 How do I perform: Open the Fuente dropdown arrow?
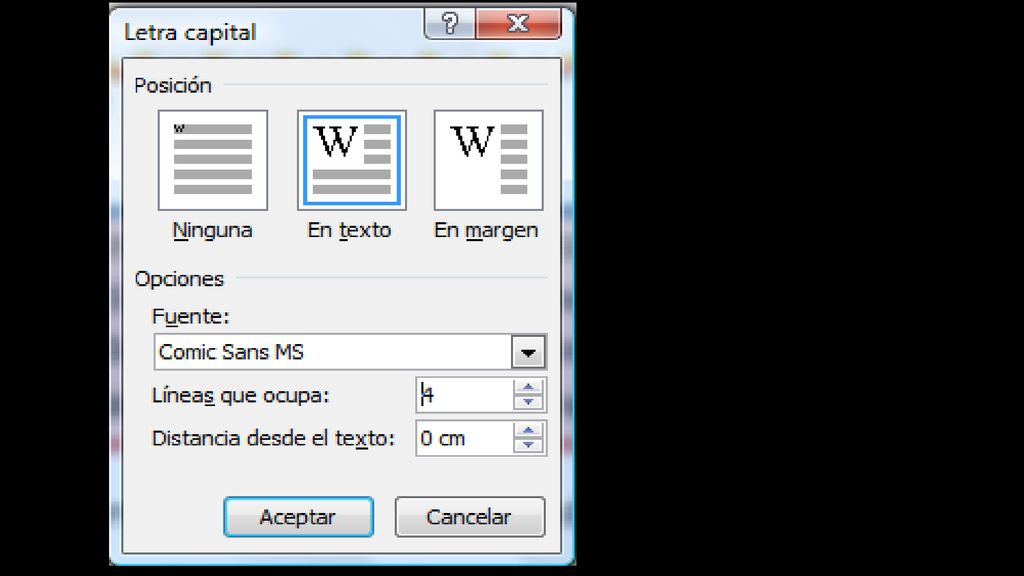tap(528, 353)
